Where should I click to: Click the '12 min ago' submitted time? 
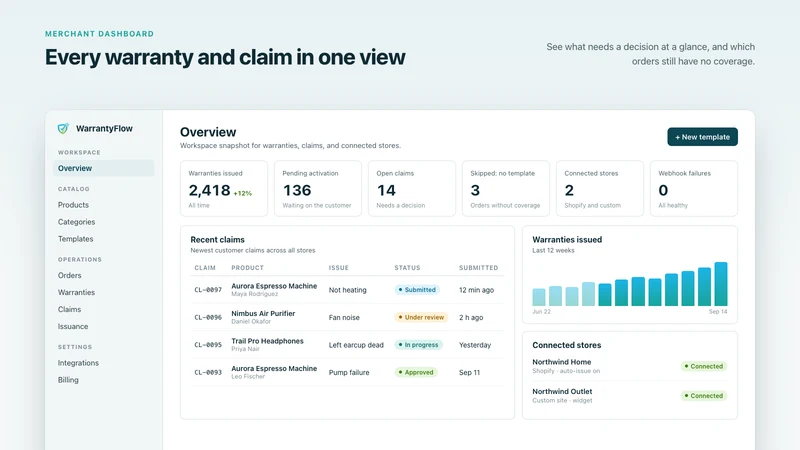477,290
